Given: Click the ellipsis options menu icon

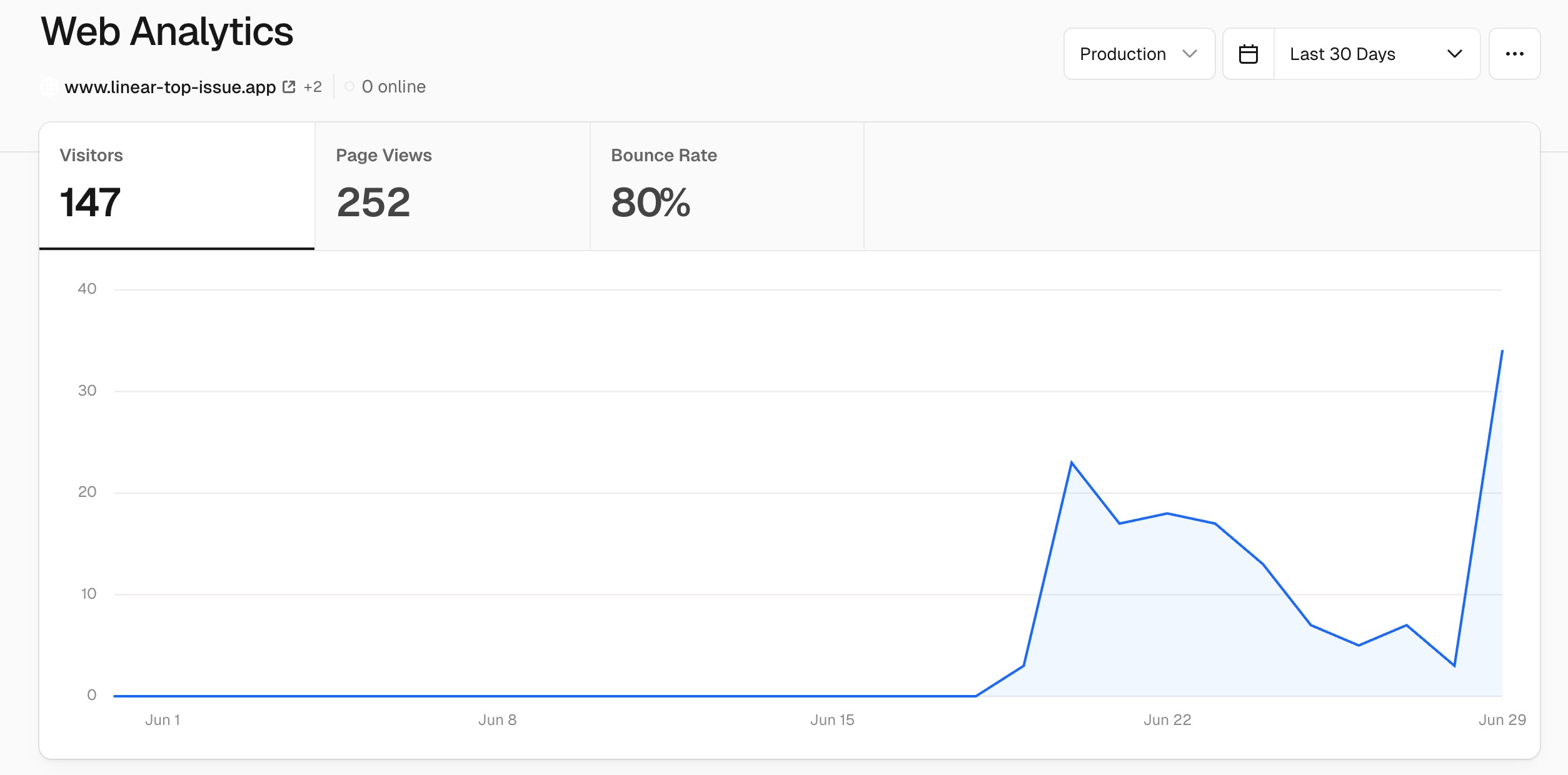Looking at the screenshot, I should (x=1514, y=54).
